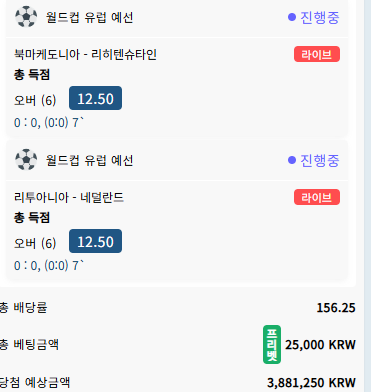The height and width of the screenshot is (392, 371).
Task: Open 북마케도니아 - 리히텐슈타인 match details
Action: (85, 54)
